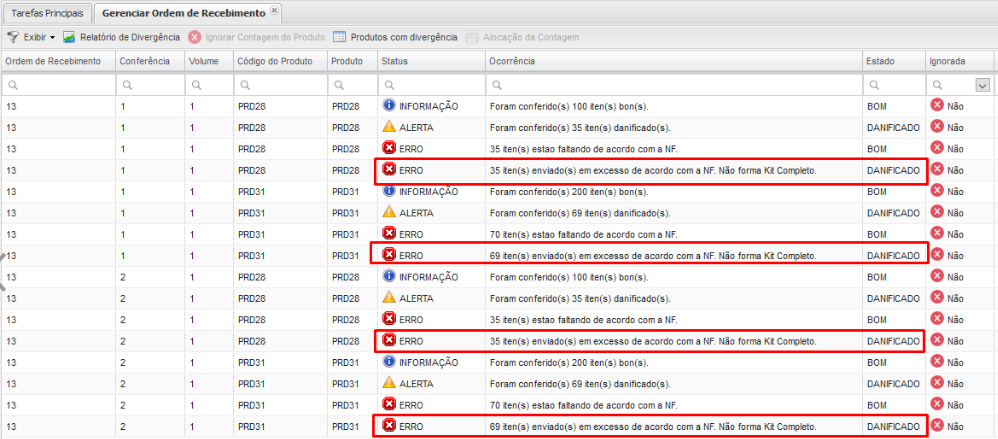Click warning icon in Conferência 1 PRD31 ALERTA row
This screenshot has width=998, height=439.
click(x=390, y=213)
